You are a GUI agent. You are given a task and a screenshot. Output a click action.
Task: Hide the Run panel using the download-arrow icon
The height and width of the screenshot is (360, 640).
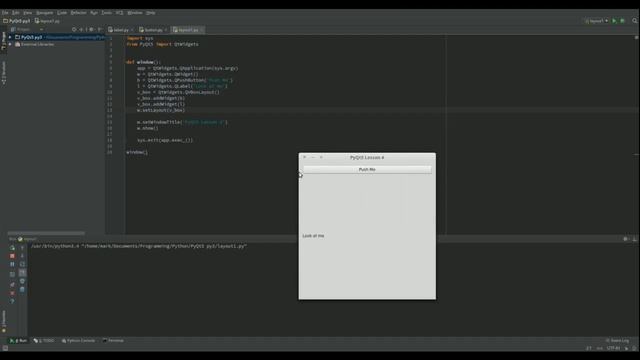tap(634, 239)
